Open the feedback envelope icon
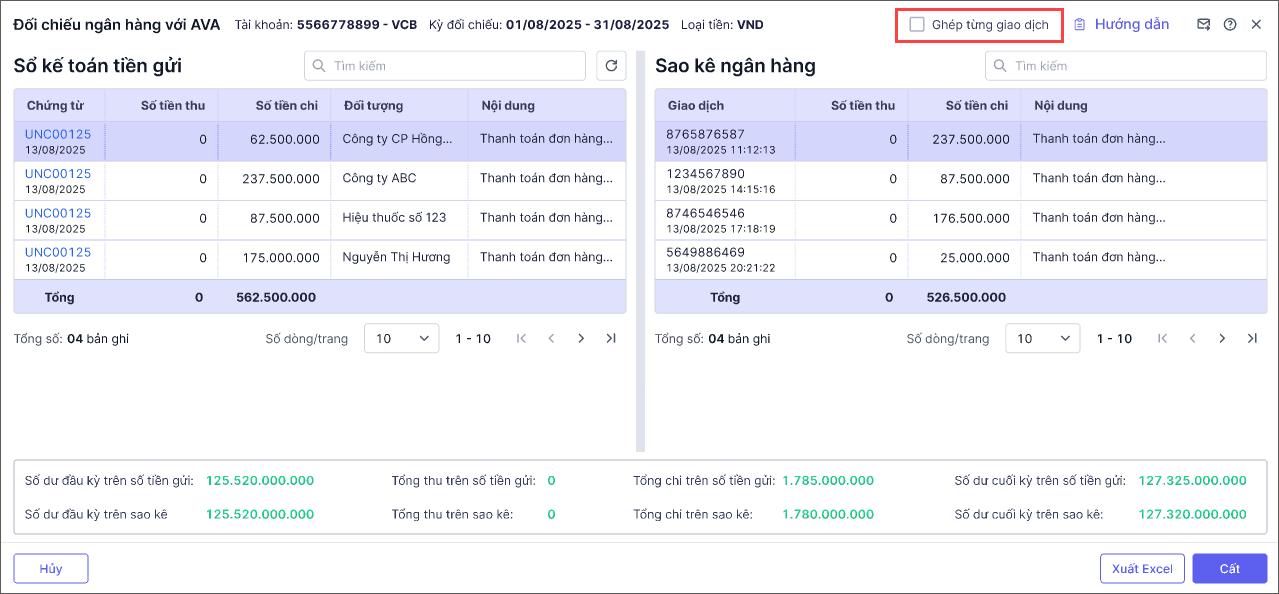This screenshot has height=594, width=1279. point(1204,25)
